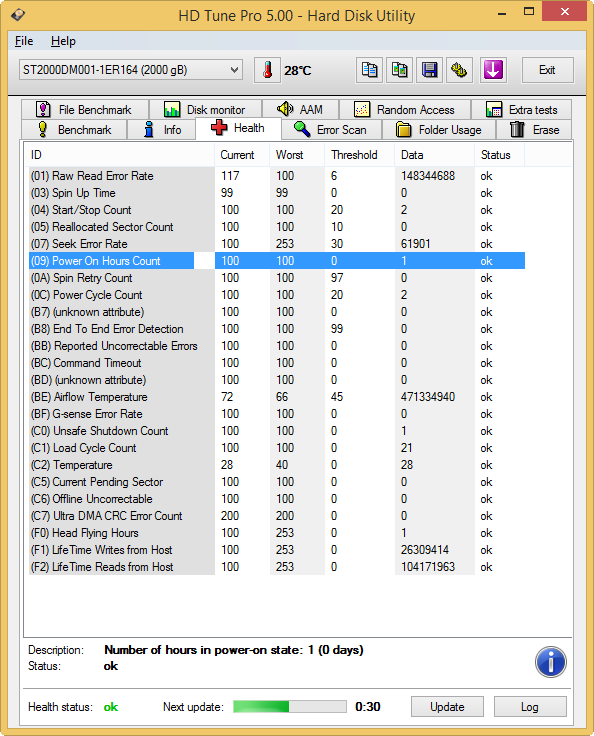The width and height of the screenshot is (594, 736).
Task: Click the blue information icon
Action: (x=550, y=662)
